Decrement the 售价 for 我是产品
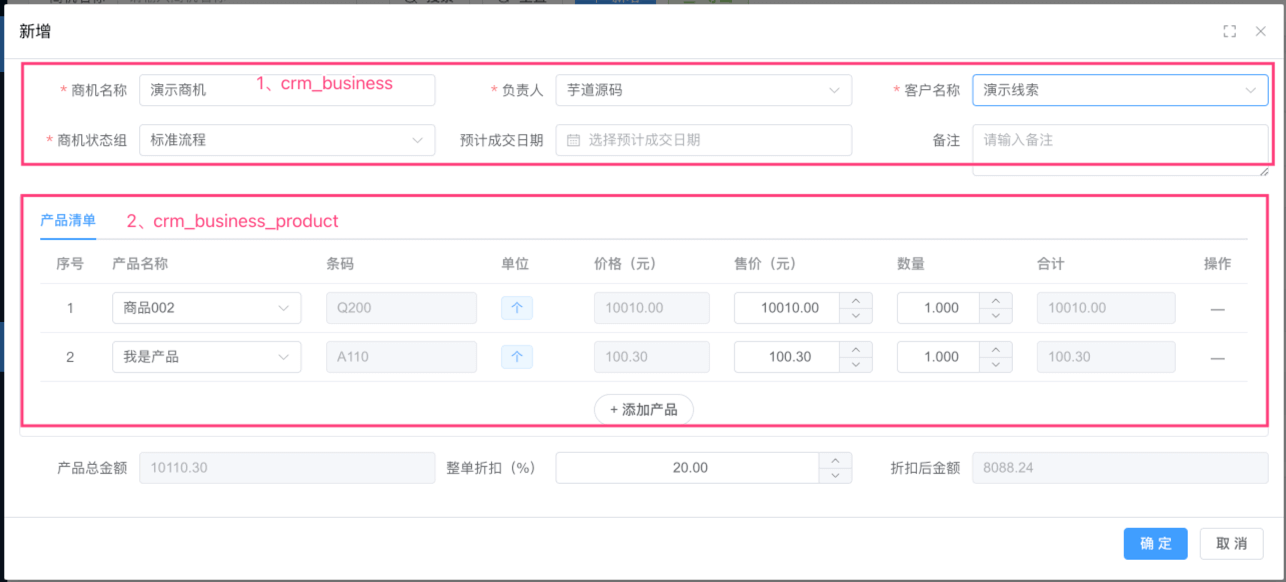Viewport: 1286px width, 582px height. coord(856,363)
